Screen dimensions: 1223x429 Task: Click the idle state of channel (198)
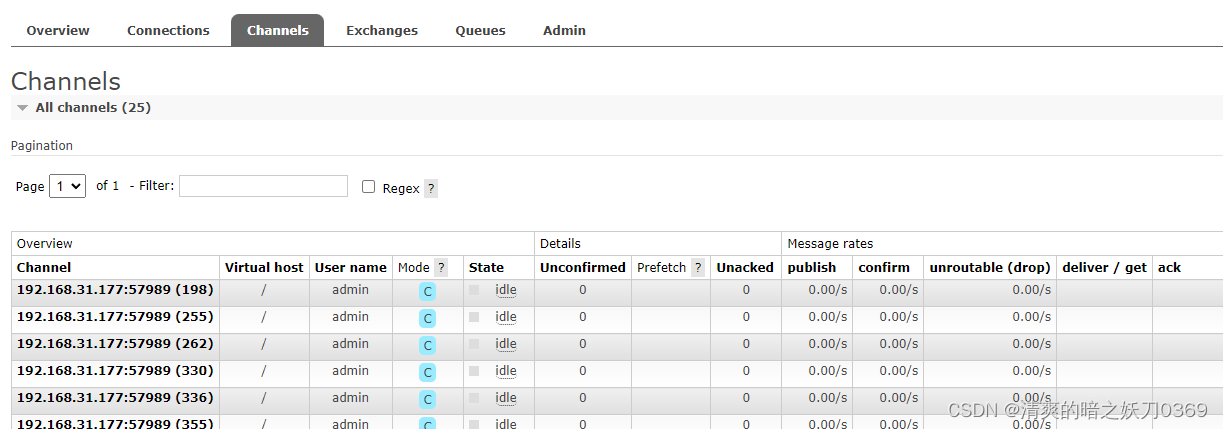pos(506,290)
